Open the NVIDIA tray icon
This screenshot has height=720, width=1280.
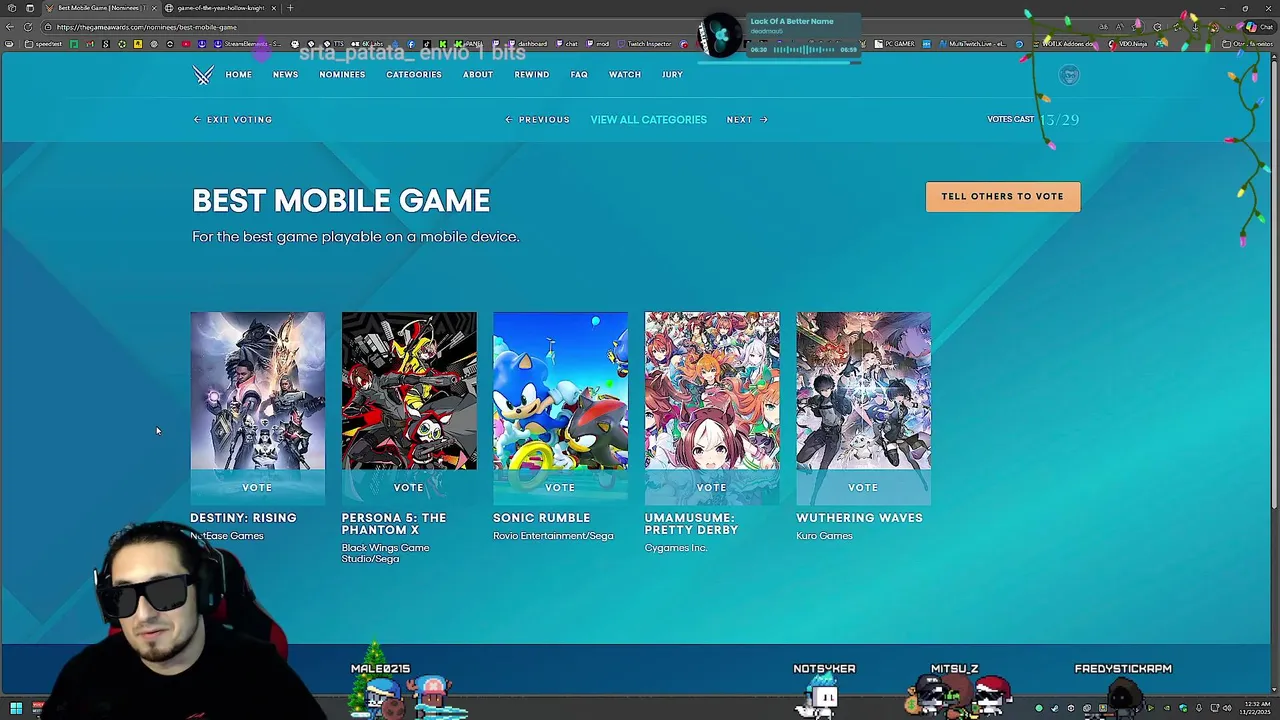1166,708
